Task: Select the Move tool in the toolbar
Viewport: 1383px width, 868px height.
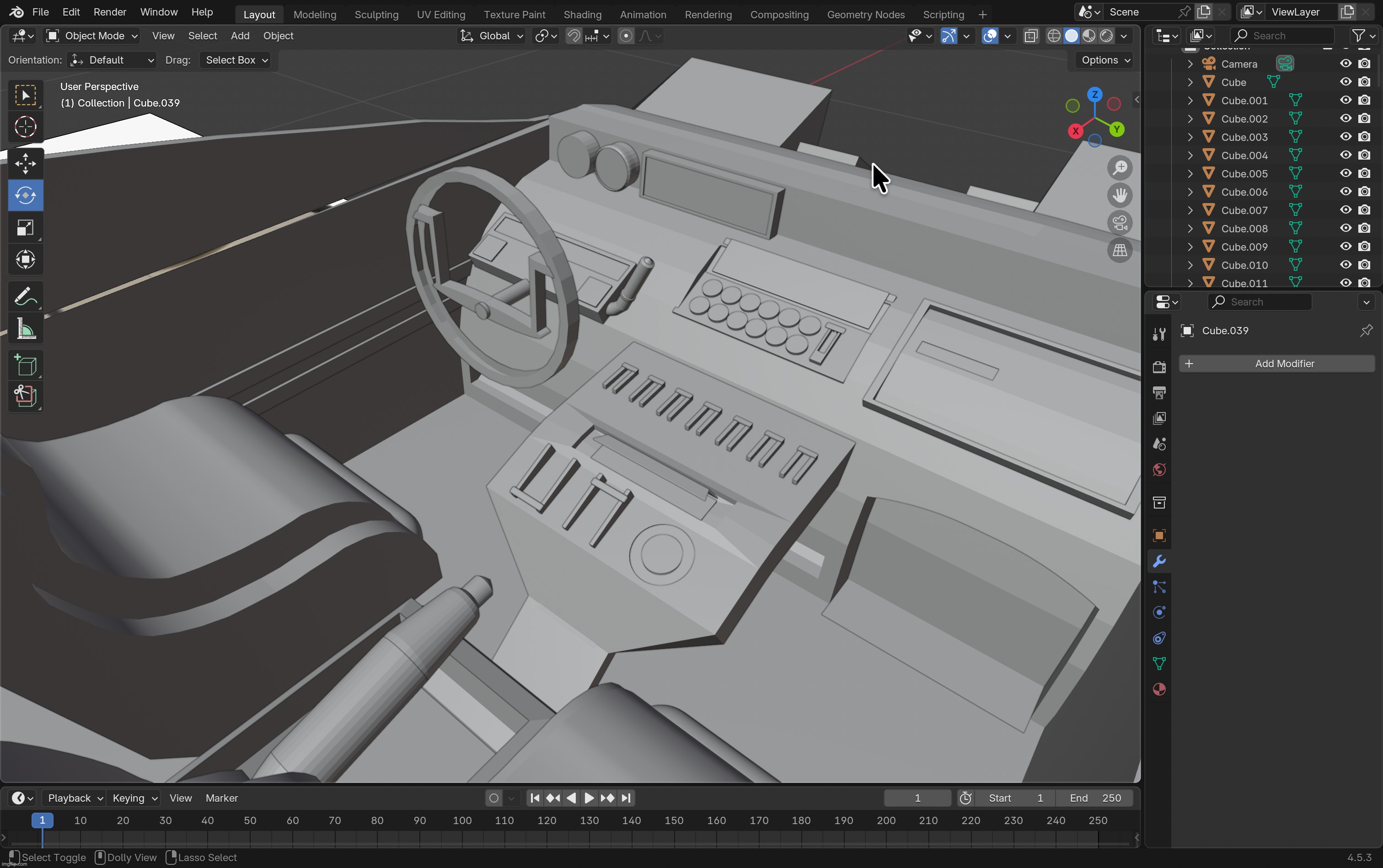Action: [x=25, y=164]
